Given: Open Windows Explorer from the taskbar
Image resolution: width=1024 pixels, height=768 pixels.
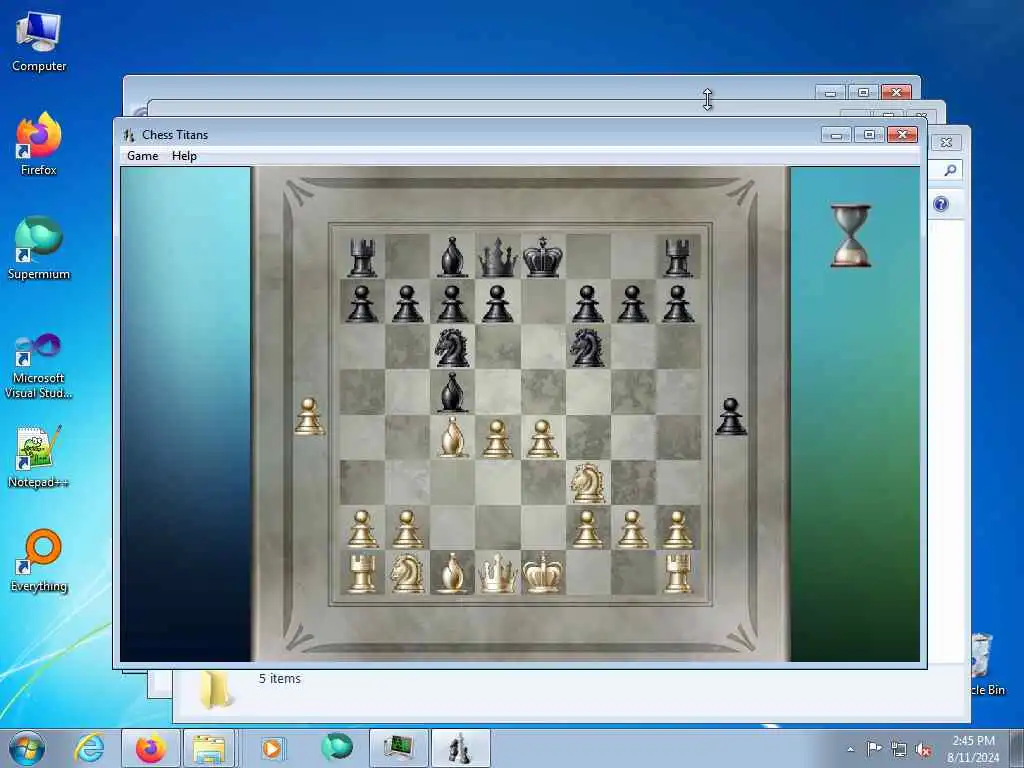Looking at the screenshot, I should 209,748.
